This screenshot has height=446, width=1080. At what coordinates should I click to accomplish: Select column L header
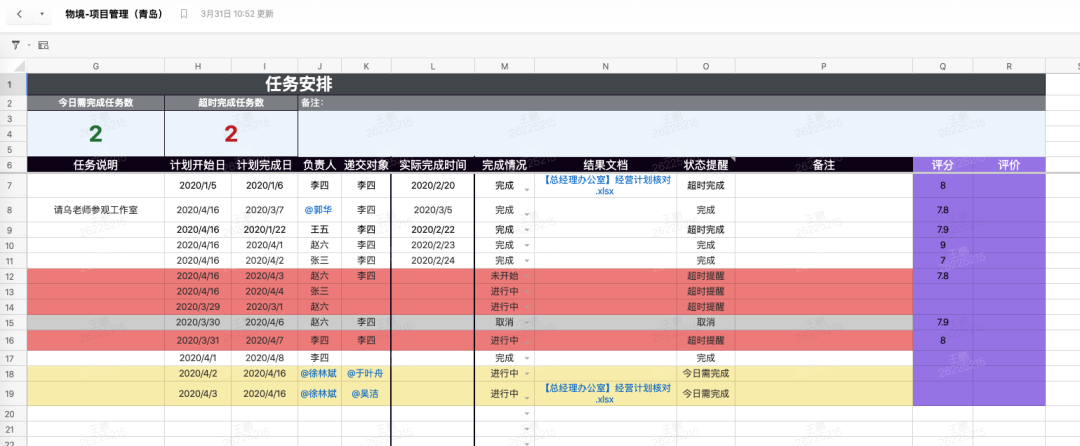(433, 66)
